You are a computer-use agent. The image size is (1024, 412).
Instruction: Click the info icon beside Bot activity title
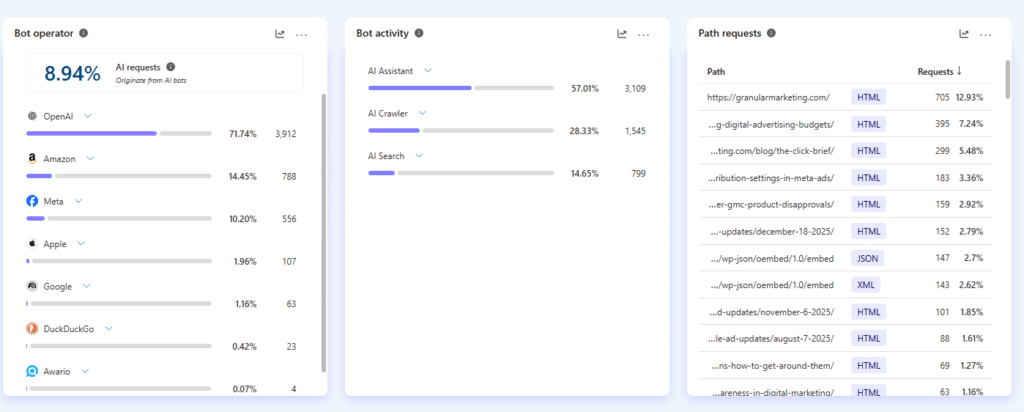point(419,33)
